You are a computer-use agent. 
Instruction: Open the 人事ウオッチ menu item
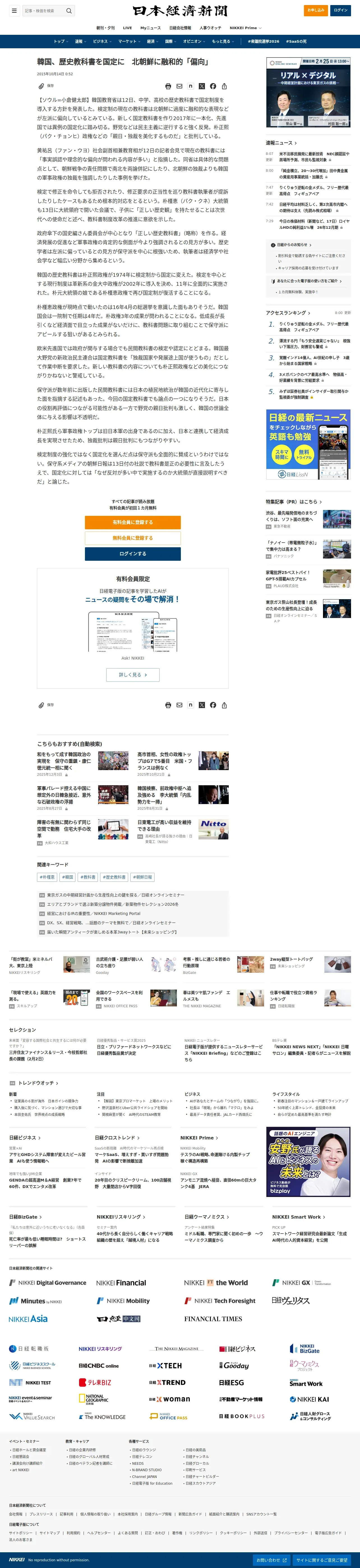pos(210,28)
